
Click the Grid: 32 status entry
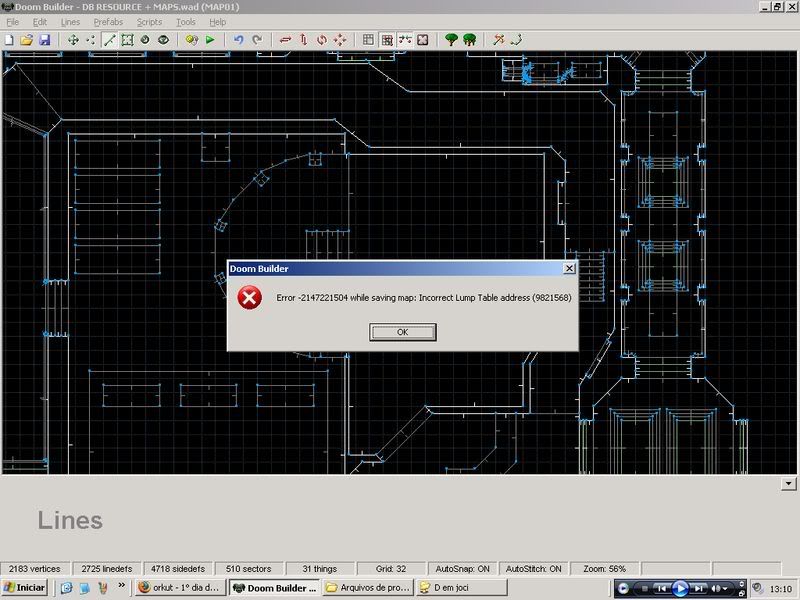point(391,568)
